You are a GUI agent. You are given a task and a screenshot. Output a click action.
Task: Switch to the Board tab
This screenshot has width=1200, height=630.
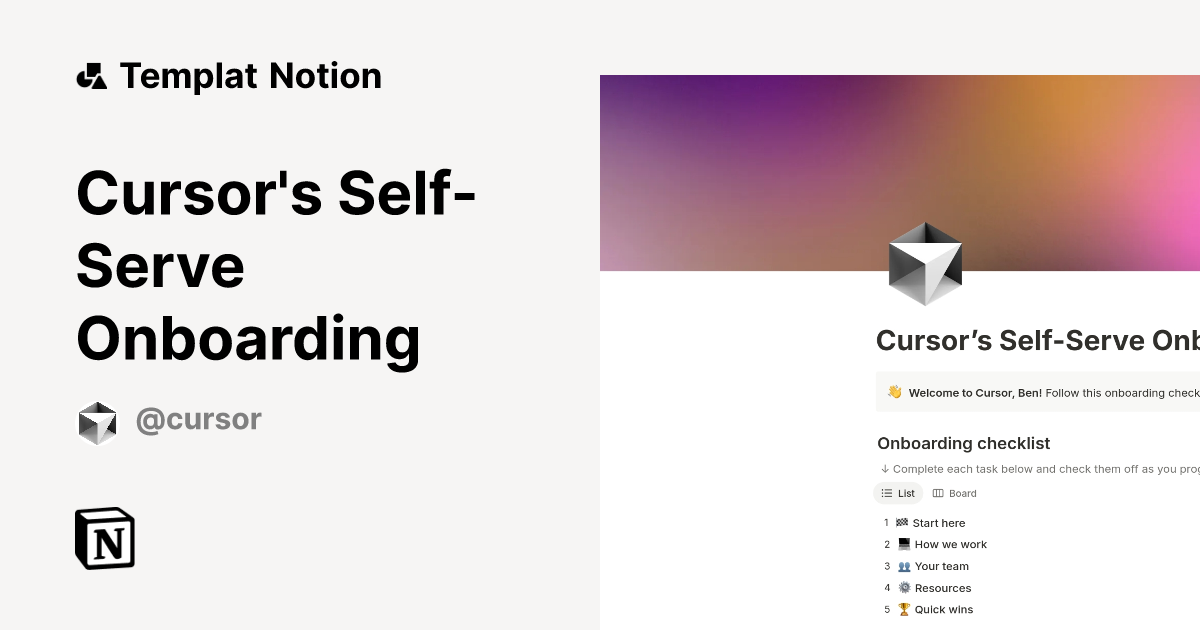tap(955, 492)
